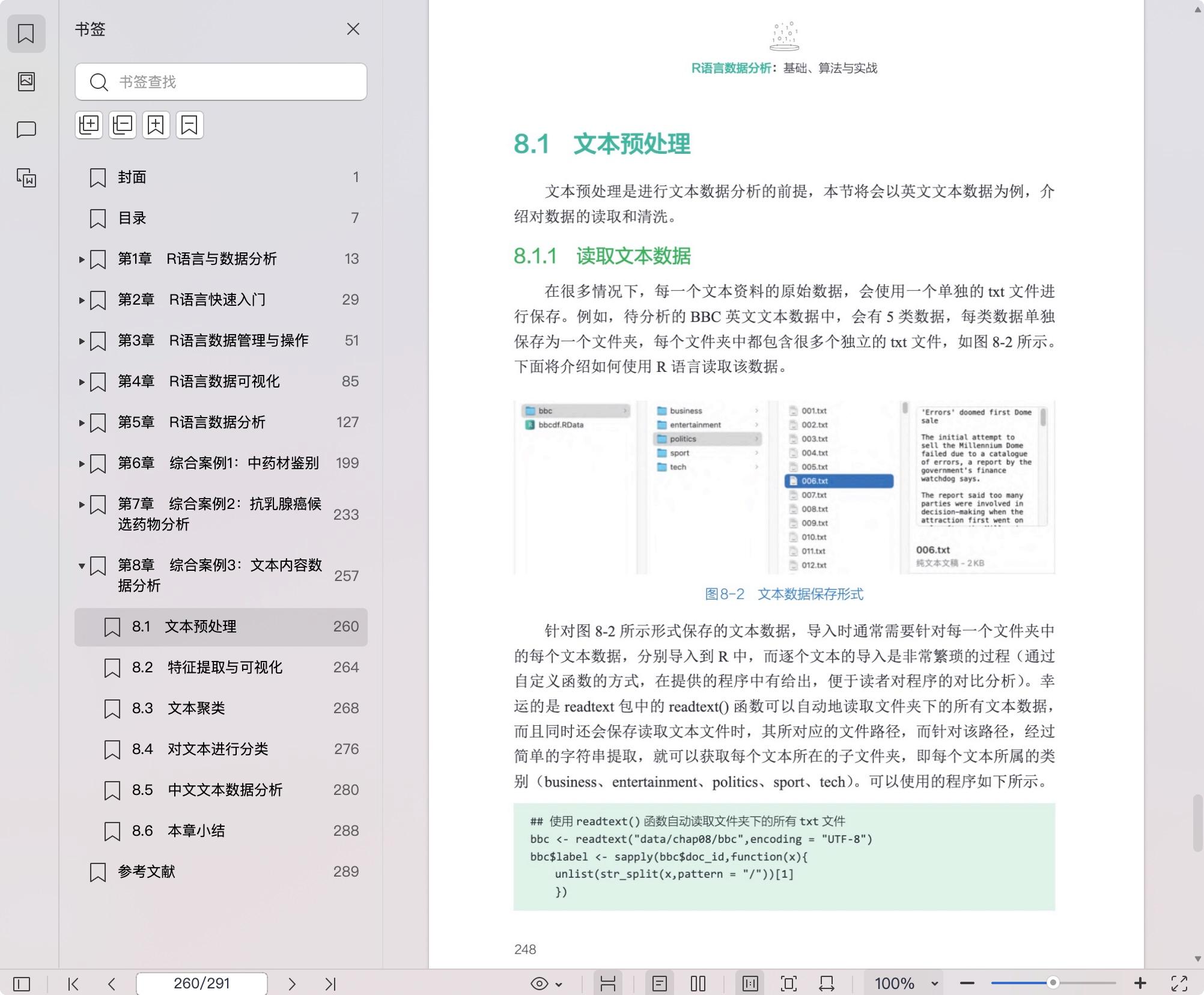Image resolution: width=1204 pixels, height=995 pixels.
Task: Jump to last page
Action: click(x=330, y=984)
